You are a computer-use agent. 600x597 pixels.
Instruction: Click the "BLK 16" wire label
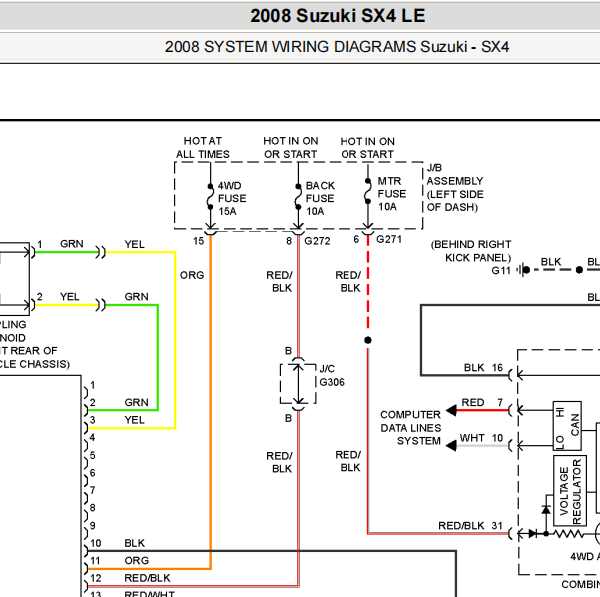coord(483,368)
